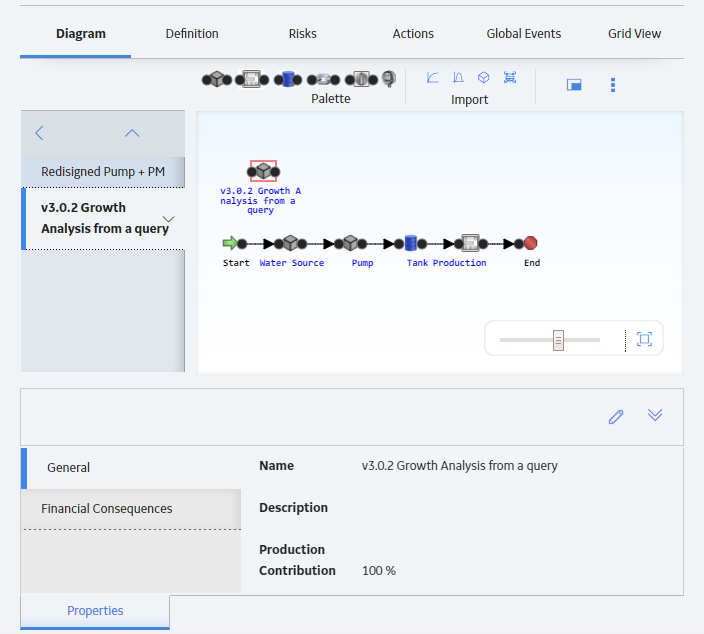
Task: Select the Sensor icon in Palette
Action: coord(389,79)
